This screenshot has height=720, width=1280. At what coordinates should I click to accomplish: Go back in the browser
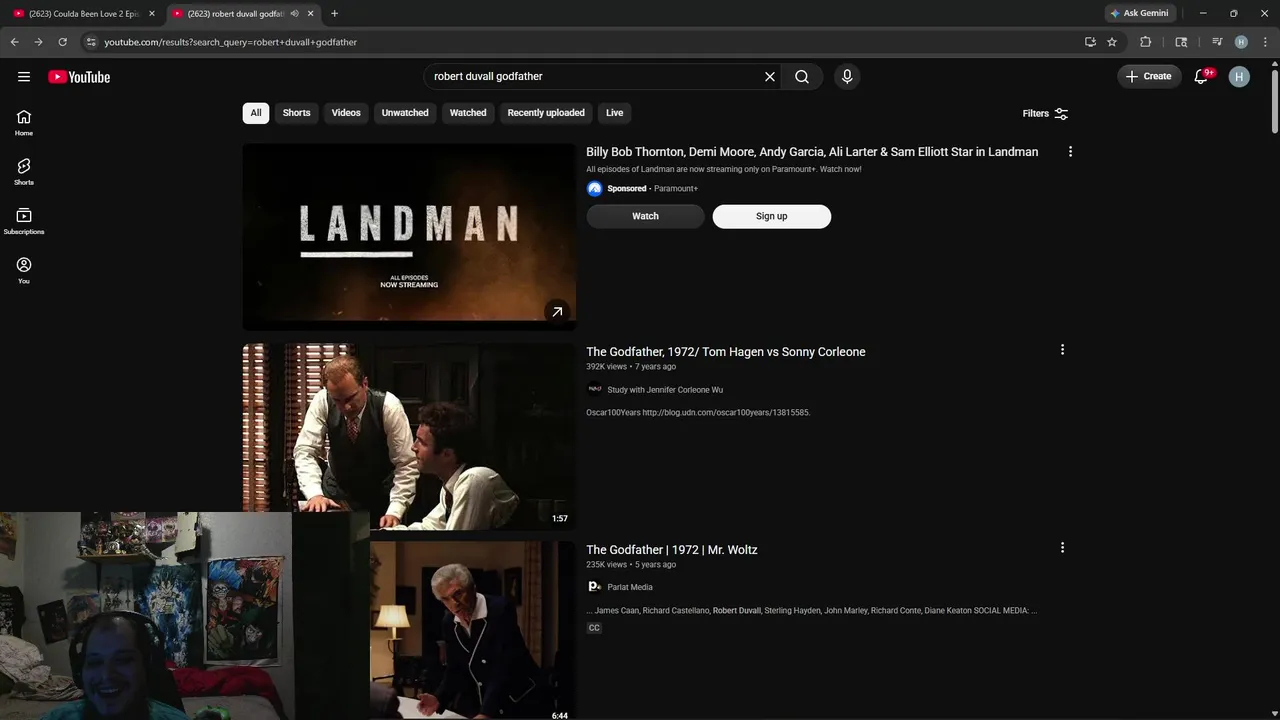point(14,42)
